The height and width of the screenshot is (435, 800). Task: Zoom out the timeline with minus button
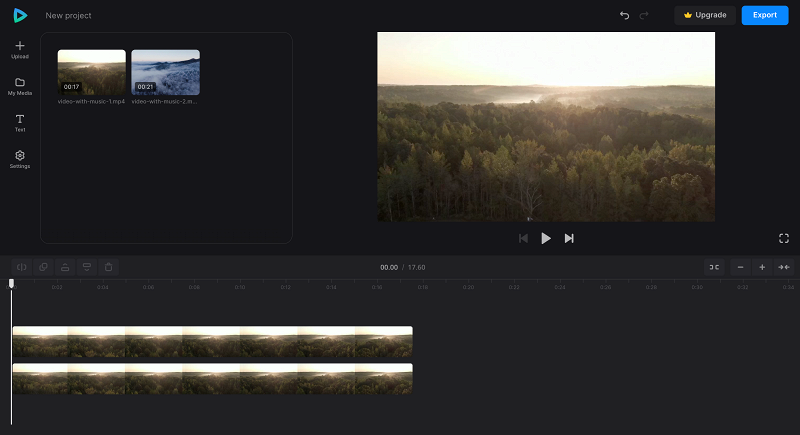[x=740, y=267]
